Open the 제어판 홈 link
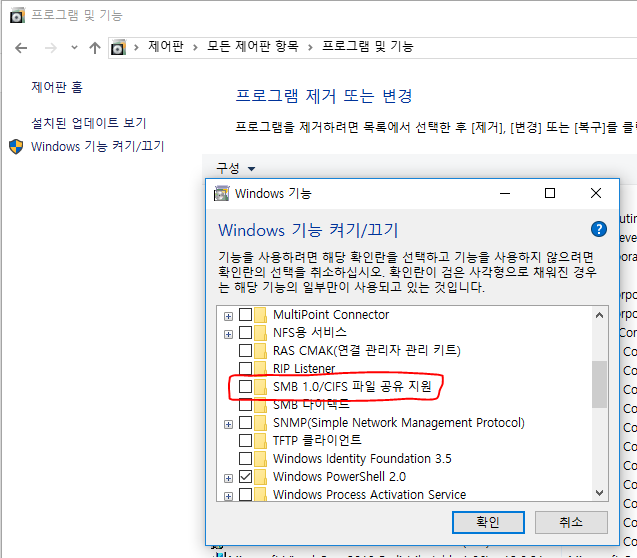This screenshot has height=558, width=637. point(57,87)
